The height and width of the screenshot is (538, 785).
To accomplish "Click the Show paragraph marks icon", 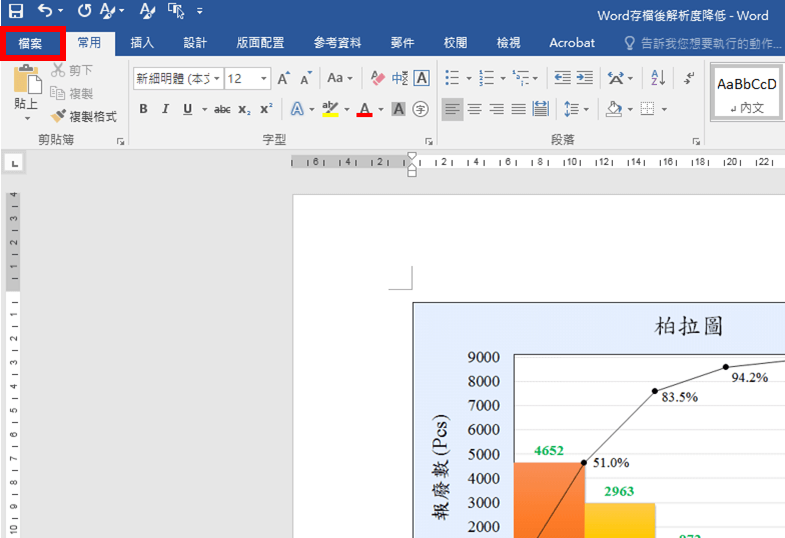I will (x=689, y=78).
